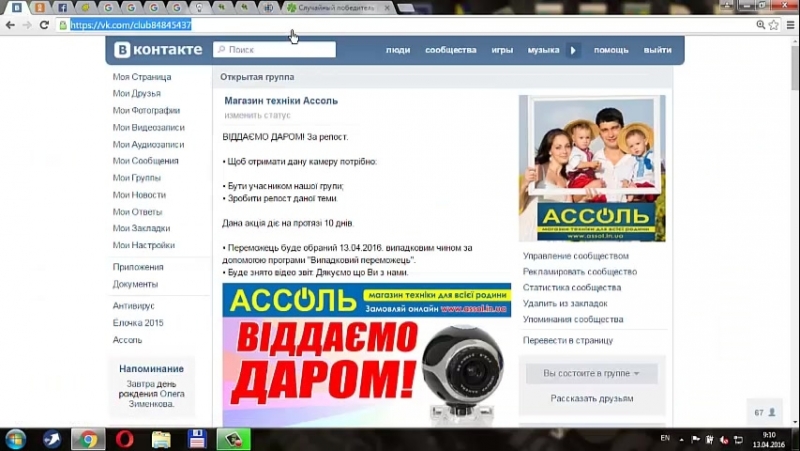Open игры in top navigation
The width and height of the screenshot is (800, 451).
click(502, 50)
